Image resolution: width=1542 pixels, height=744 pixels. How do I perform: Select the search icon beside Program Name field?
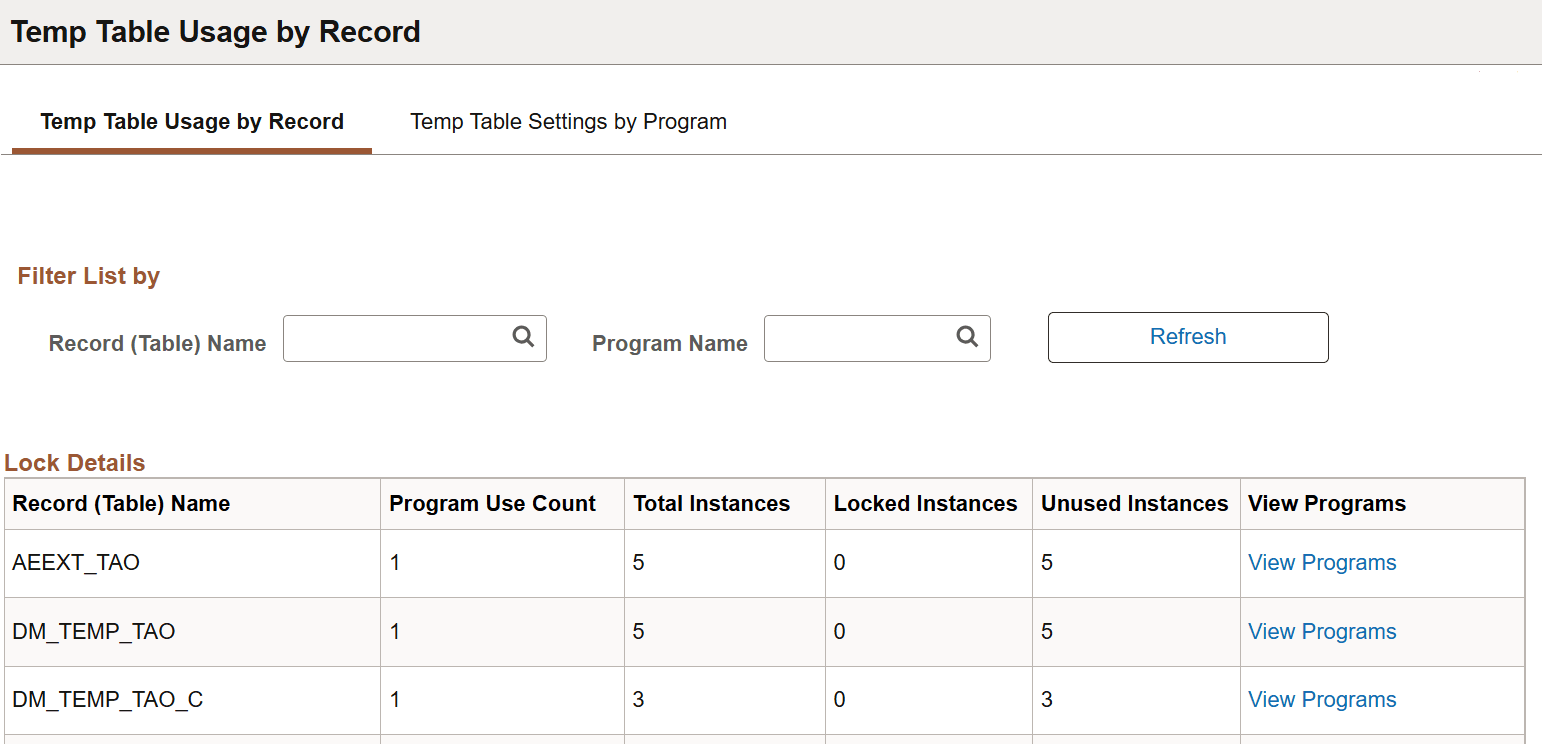pyautogui.click(x=966, y=338)
